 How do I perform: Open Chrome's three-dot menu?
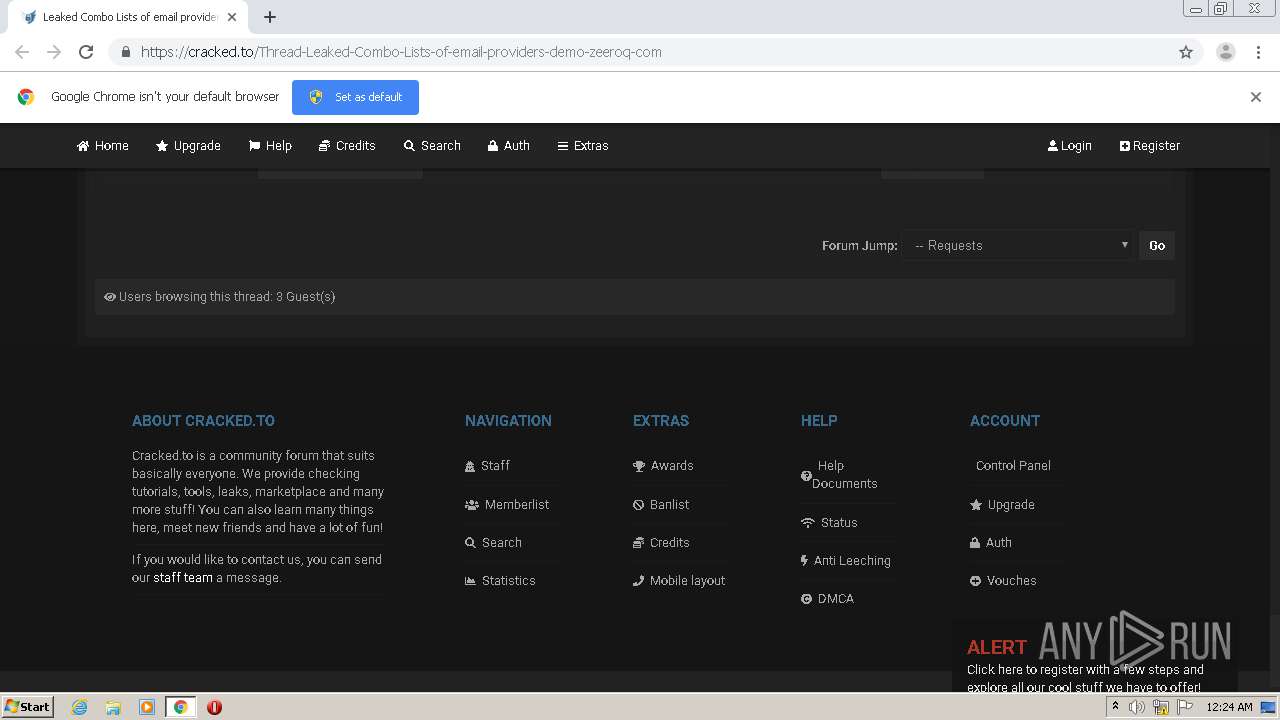tap(1259, 52)
